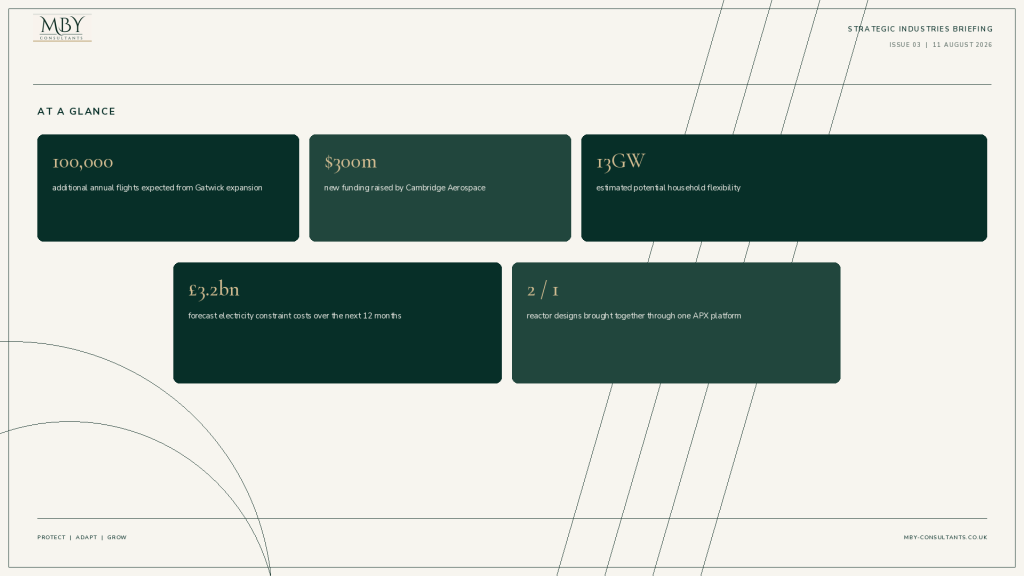Click the '13GW' figure
The width and height of the screenshot is (1024, 576).
coord(620,161)
